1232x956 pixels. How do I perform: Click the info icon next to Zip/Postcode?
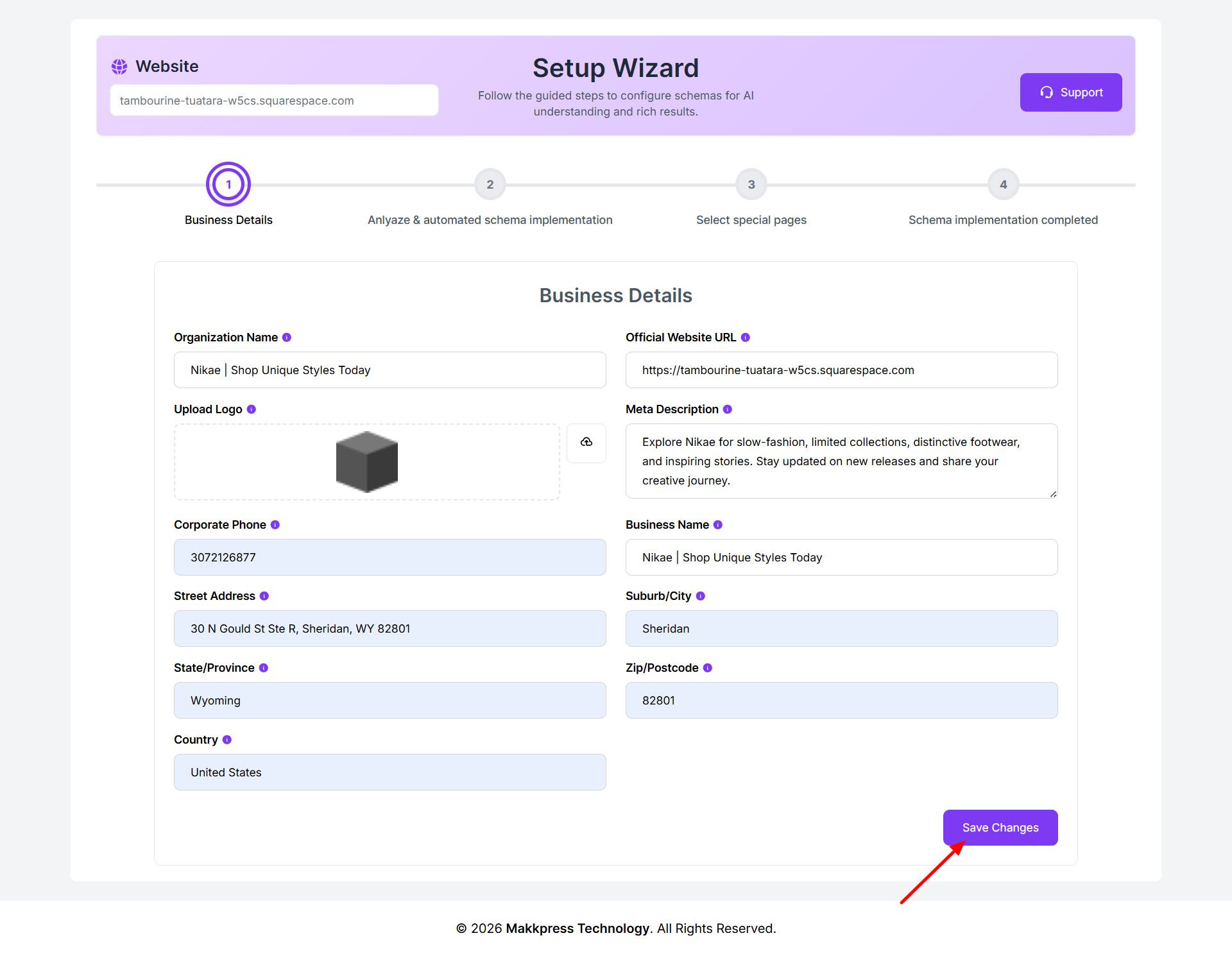708,668
